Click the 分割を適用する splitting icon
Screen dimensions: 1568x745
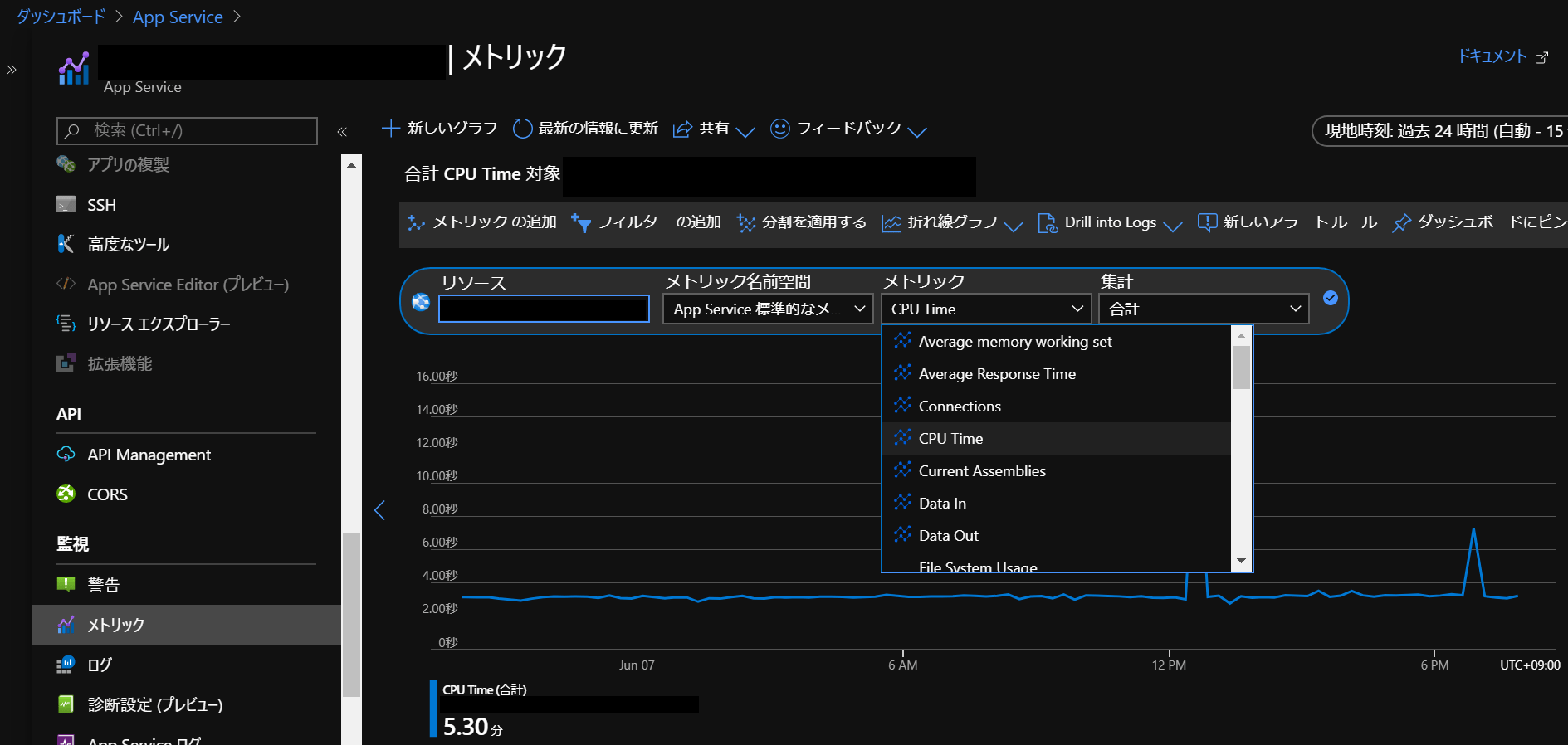pyautogui.click(x=746, y=222)
